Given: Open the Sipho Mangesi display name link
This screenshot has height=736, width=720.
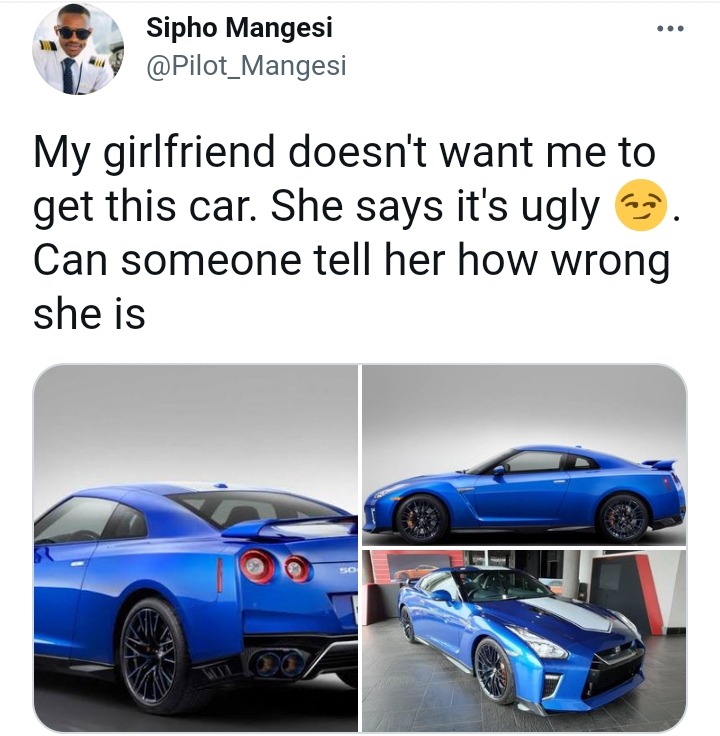Looking at the screenshot, I should pos(239,28).
